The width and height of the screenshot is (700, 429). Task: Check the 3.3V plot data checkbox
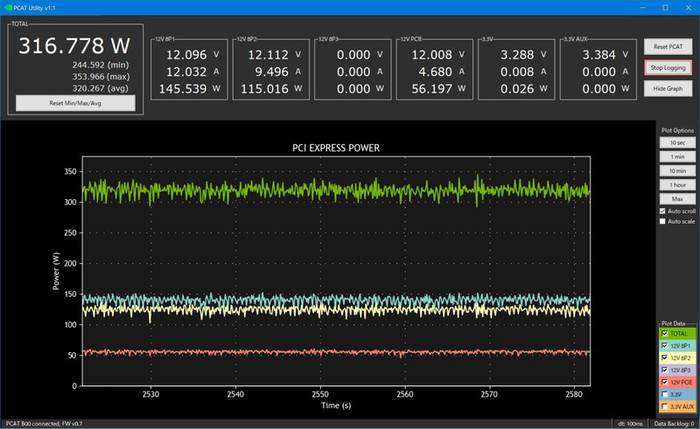(x=664, y=395)
